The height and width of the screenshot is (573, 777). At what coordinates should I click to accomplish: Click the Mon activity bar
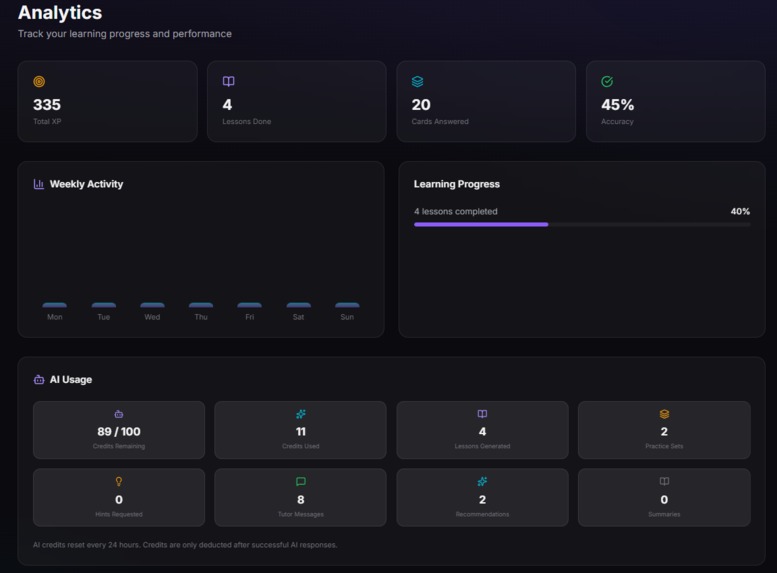pos(55,305)
